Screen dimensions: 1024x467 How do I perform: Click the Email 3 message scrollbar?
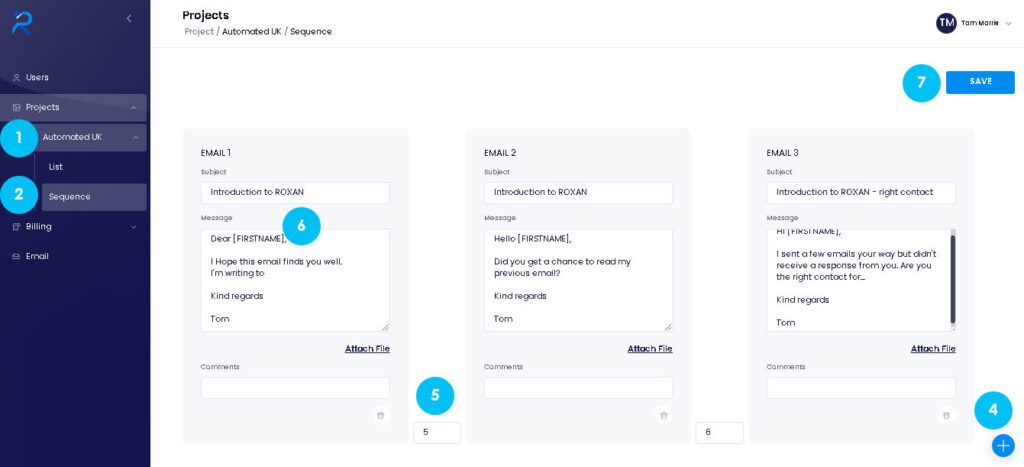click(x=953, y=280)
